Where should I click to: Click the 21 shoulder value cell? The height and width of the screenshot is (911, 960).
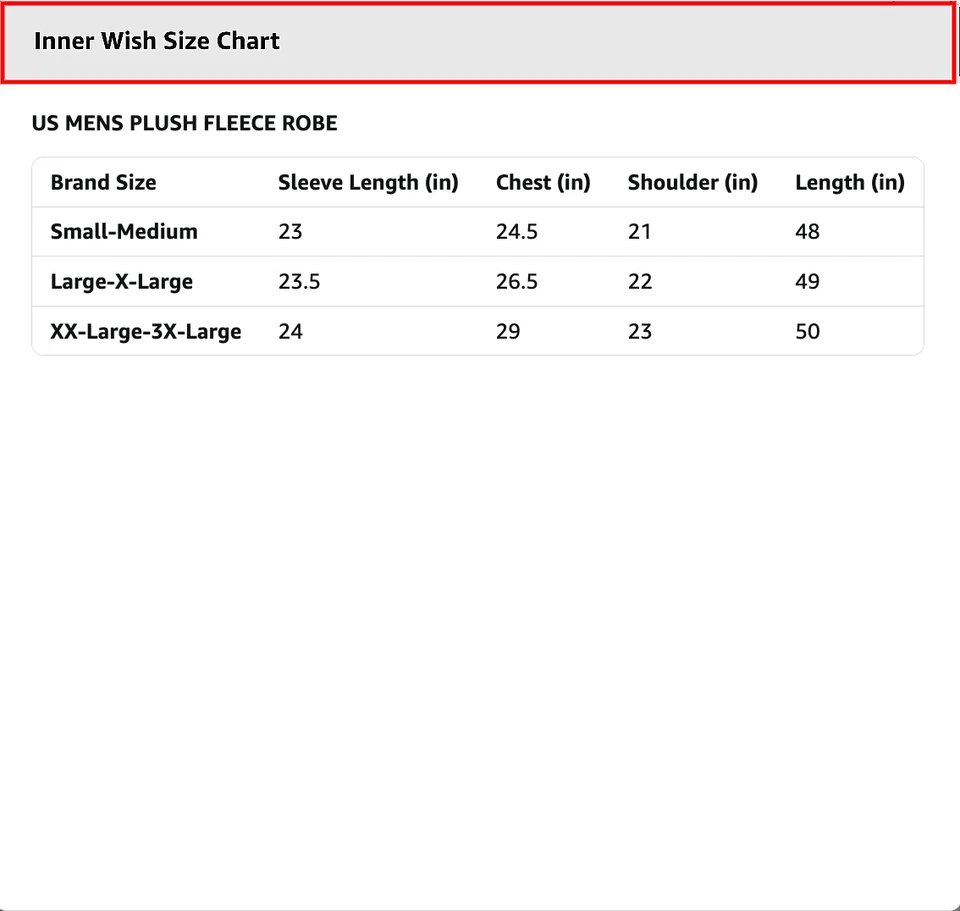[x=639, y=232]
